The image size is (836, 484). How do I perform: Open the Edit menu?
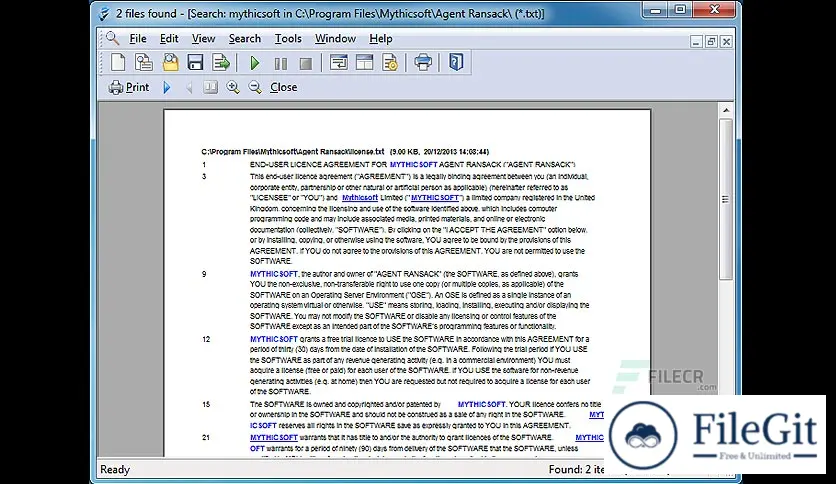coord(169,38)
